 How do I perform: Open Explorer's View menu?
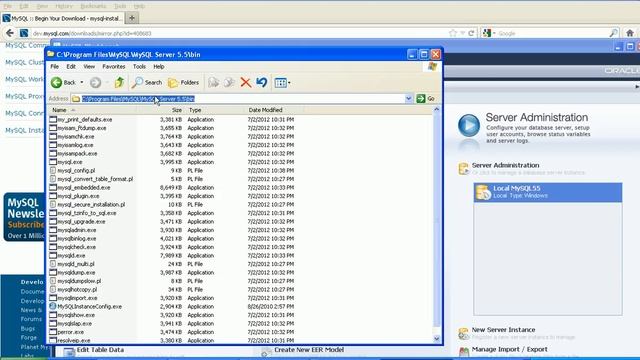(89, 66)
